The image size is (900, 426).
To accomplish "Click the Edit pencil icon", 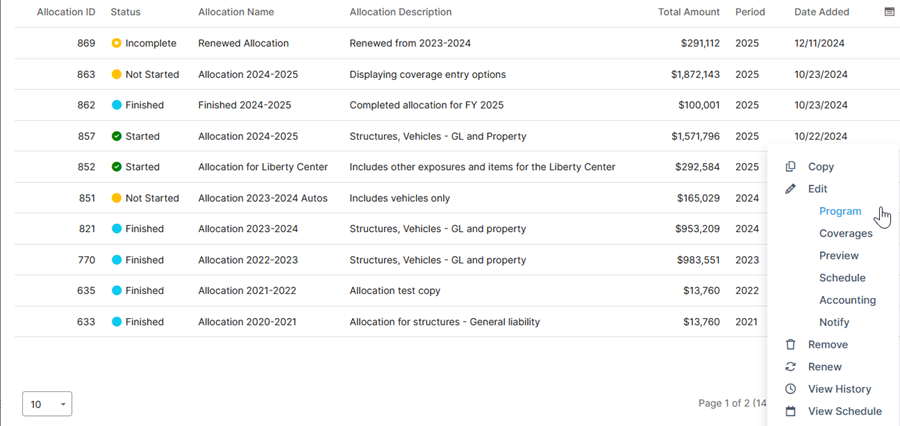I will point(790,189).
